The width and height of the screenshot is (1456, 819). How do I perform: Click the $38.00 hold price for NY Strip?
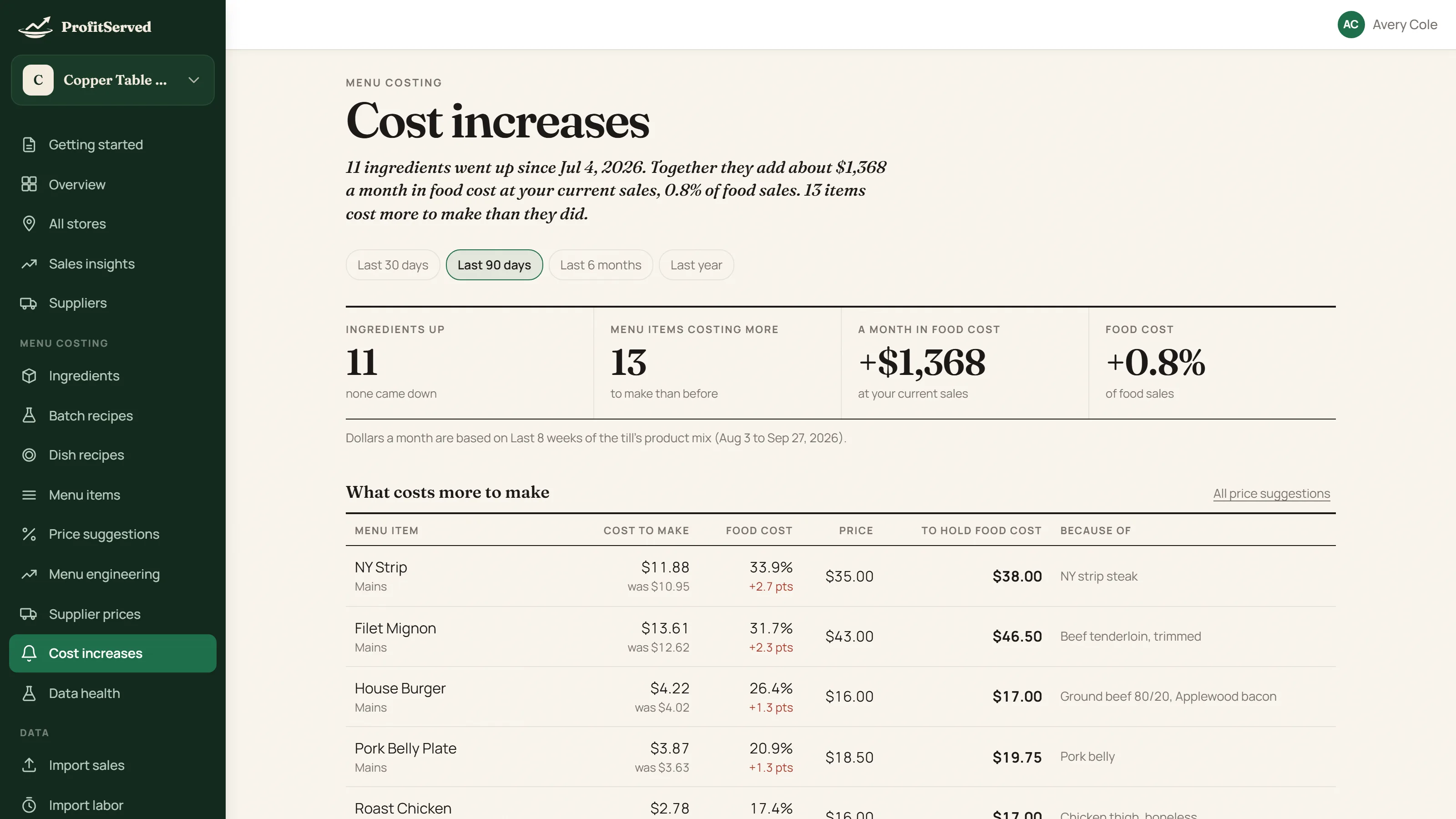[x=1017, y=576]
